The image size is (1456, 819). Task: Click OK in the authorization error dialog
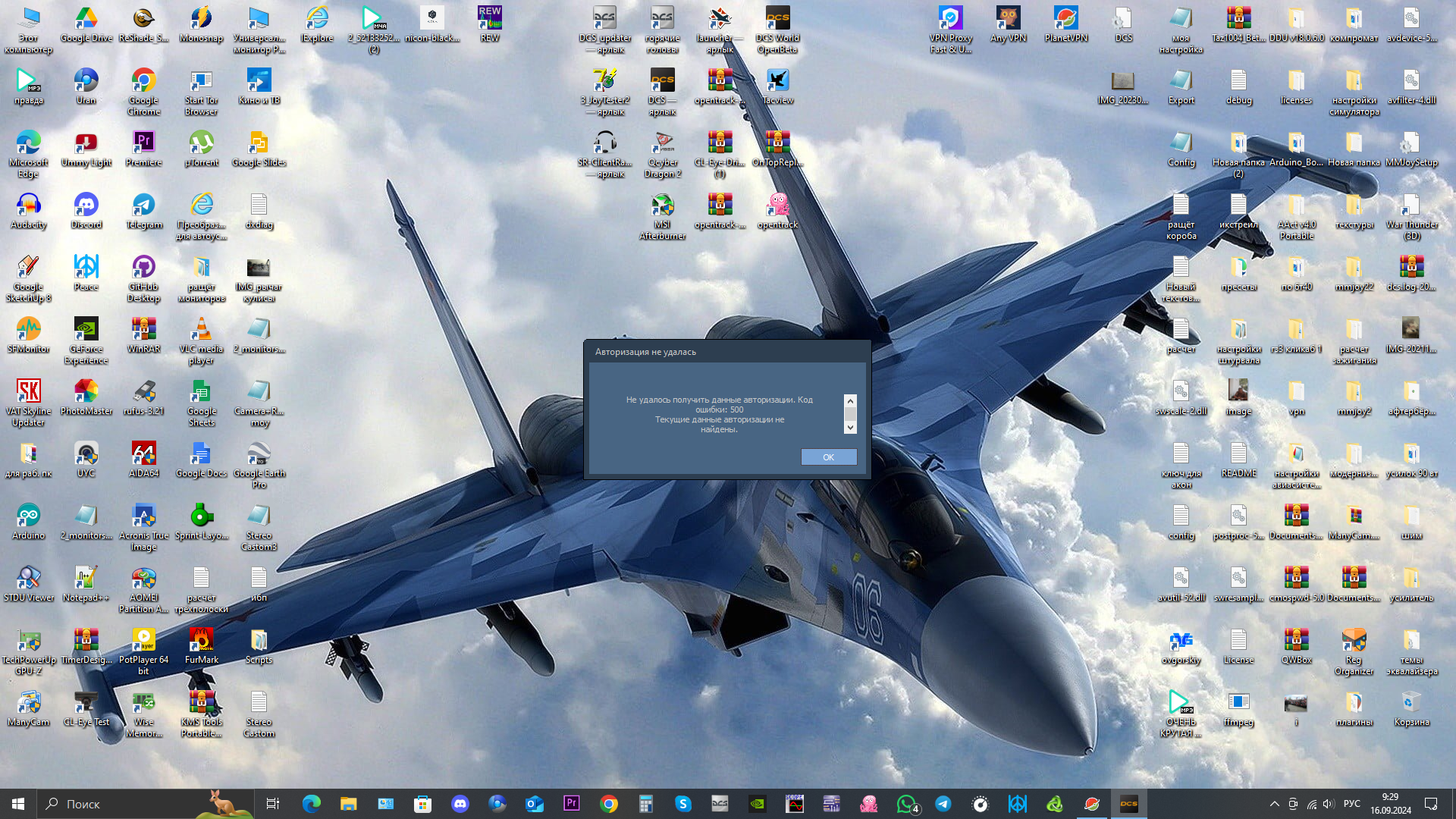(828, 457)
